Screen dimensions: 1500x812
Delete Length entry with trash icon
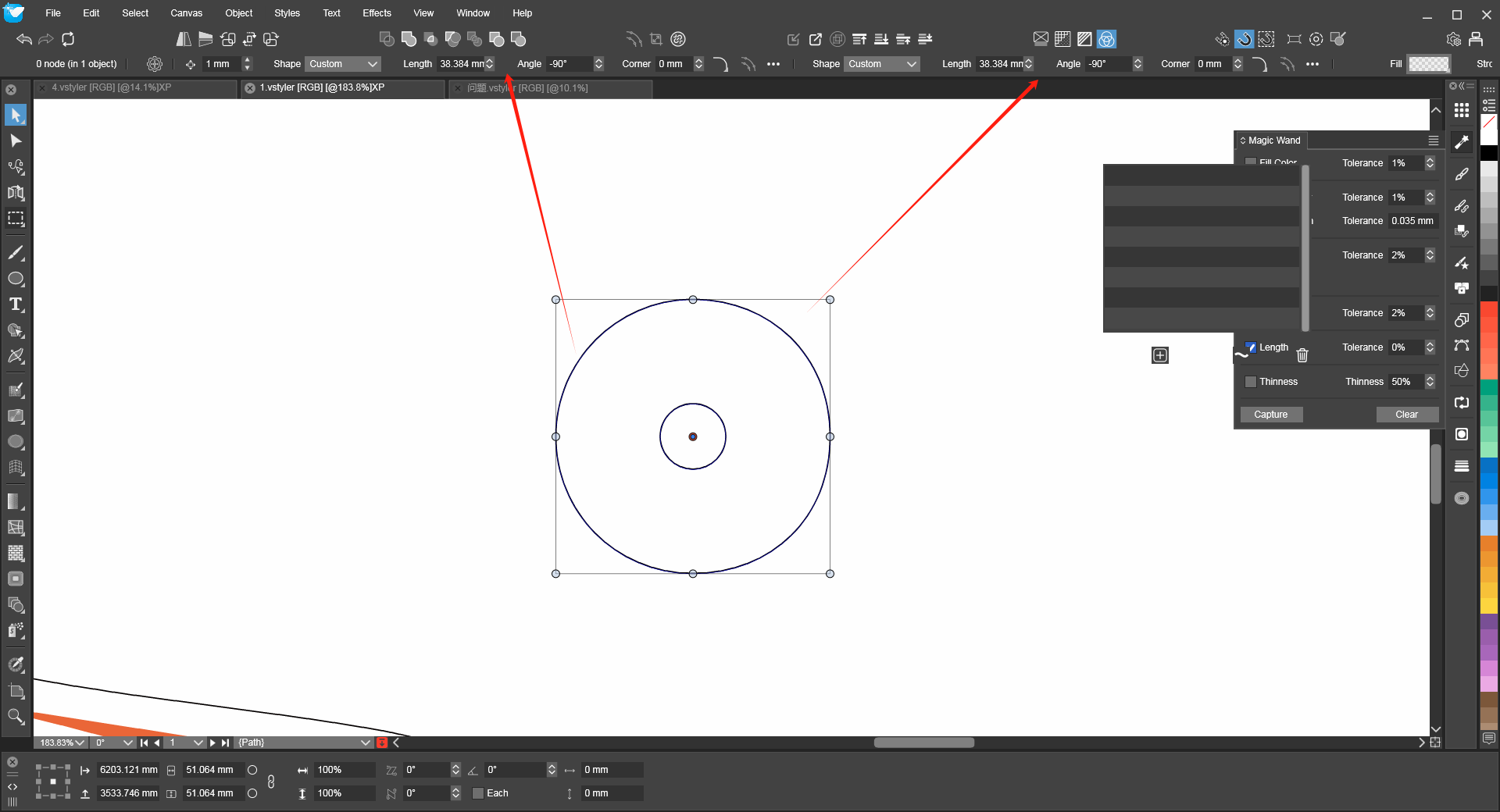[1302, 355]
